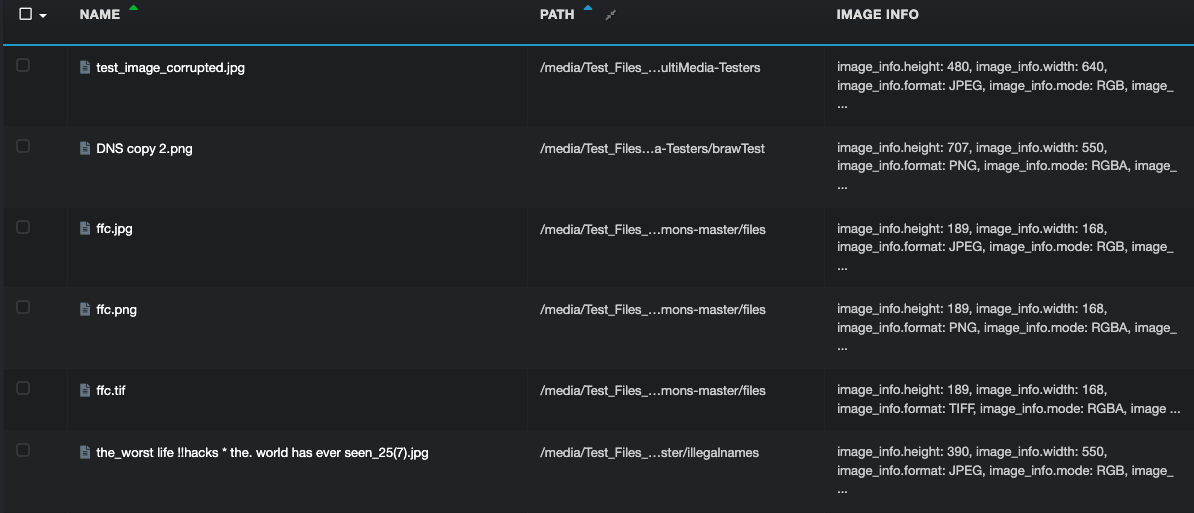The height and width of the screenshot is (513, 1194).
Task: Click the file icon next to ffc.jpg
Action: click(85, 228)
